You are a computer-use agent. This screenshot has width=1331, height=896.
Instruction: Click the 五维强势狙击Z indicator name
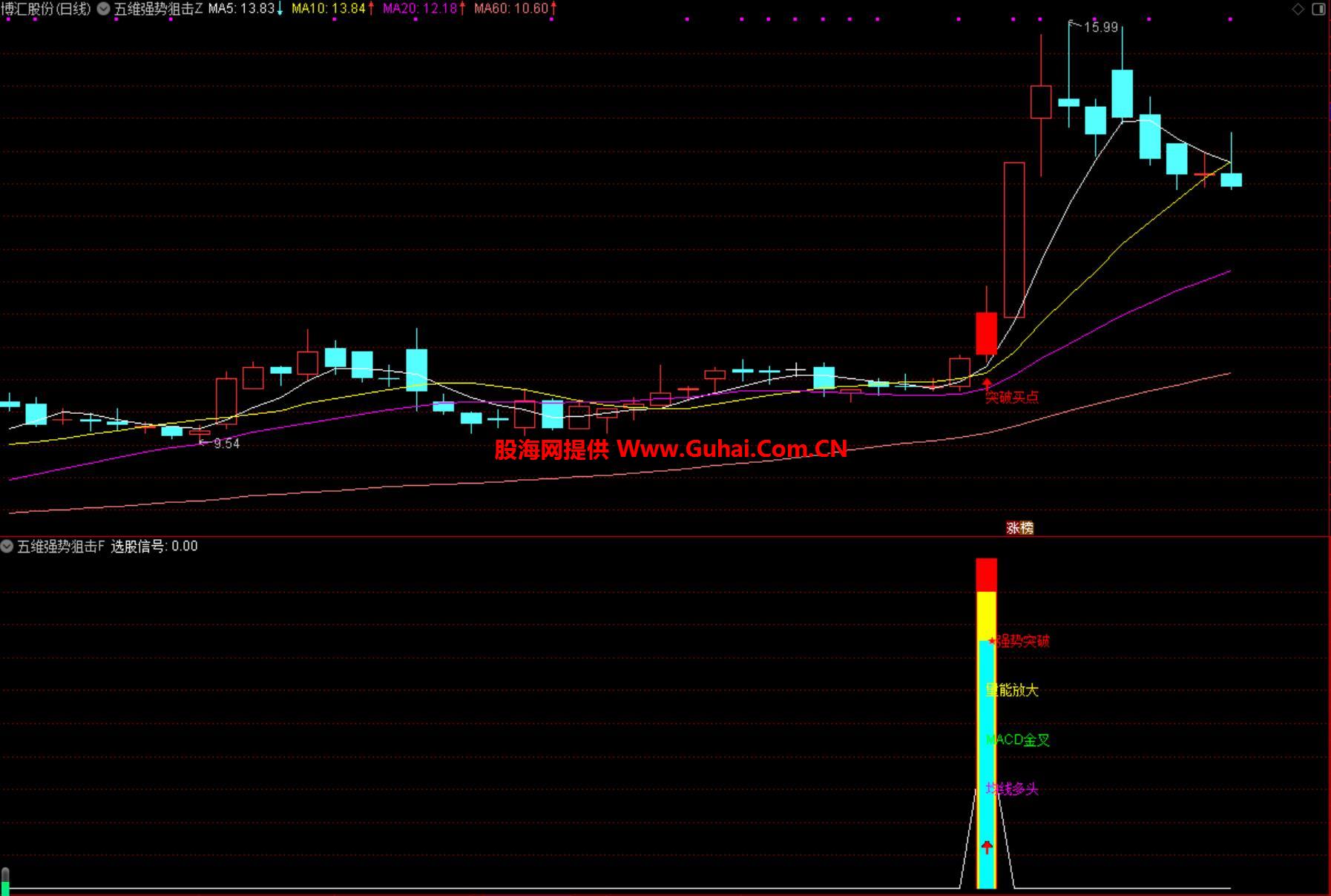tap(158, 9)
